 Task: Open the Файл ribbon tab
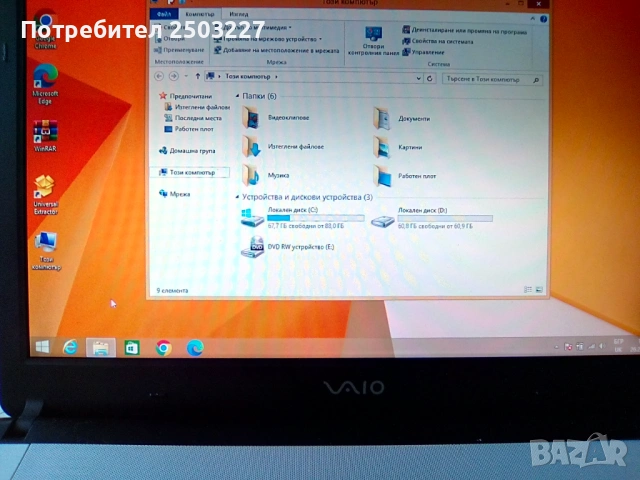click(x=164, y=14)
